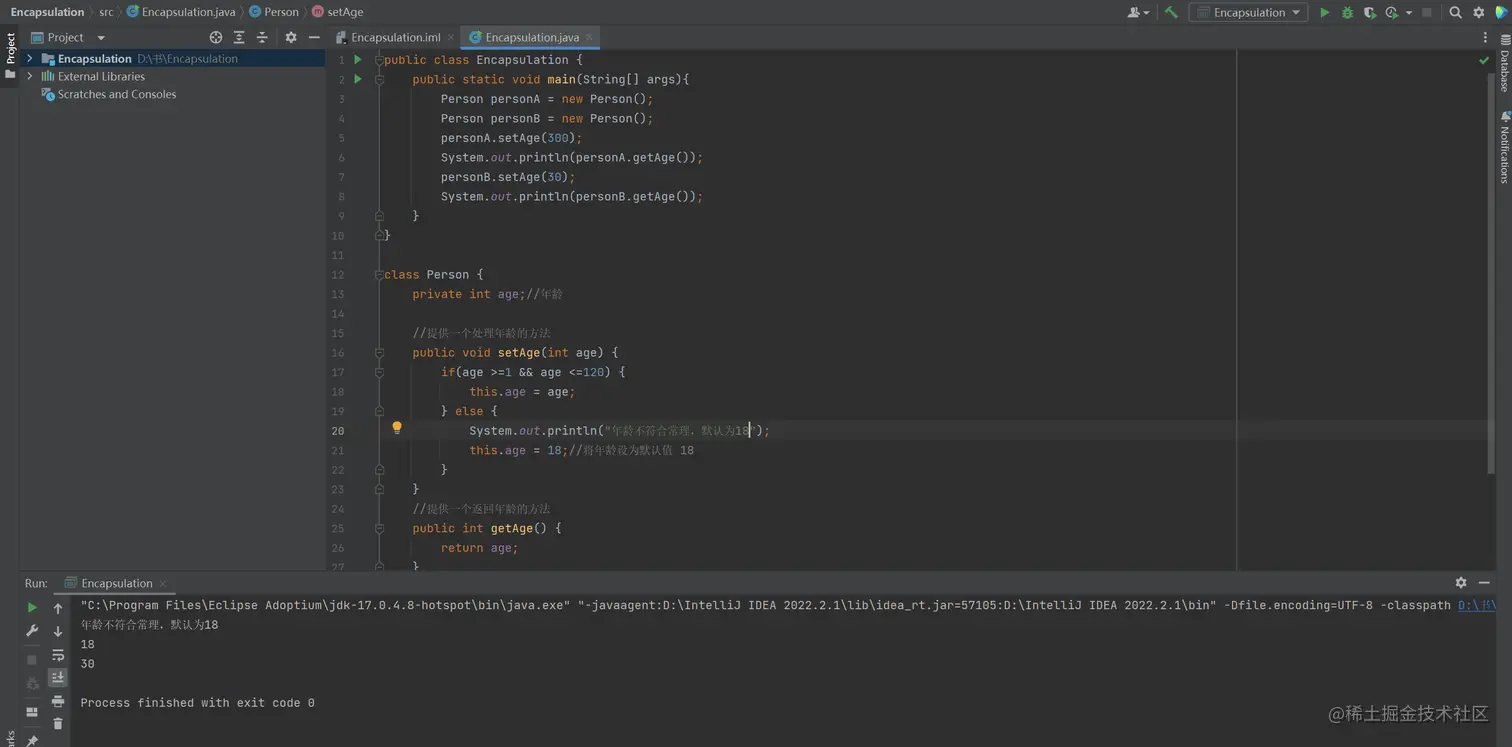Expand External Libraries node

tap(29, 76)
